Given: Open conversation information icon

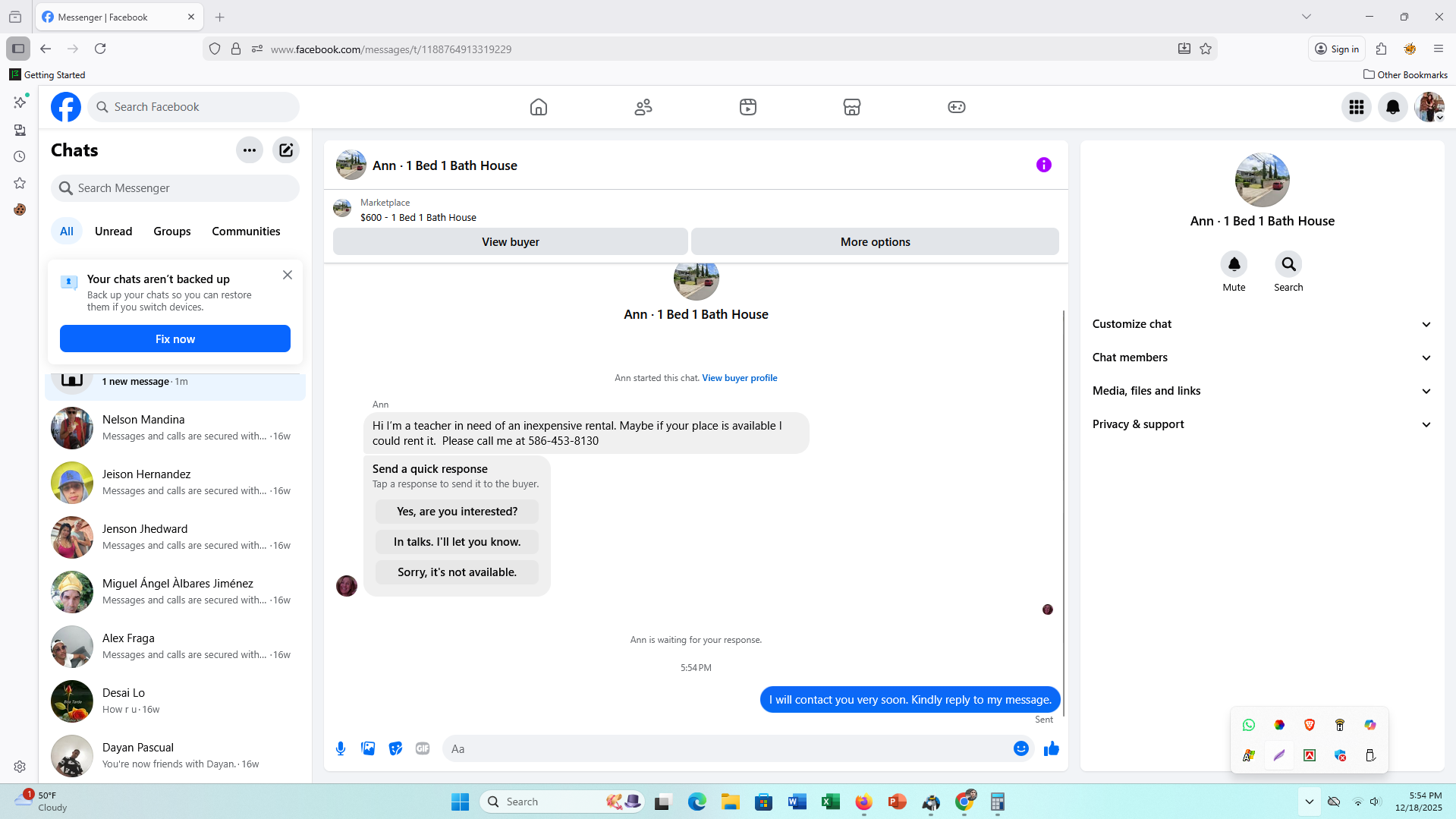Looking at the screenshot, I should point(1044,165).
